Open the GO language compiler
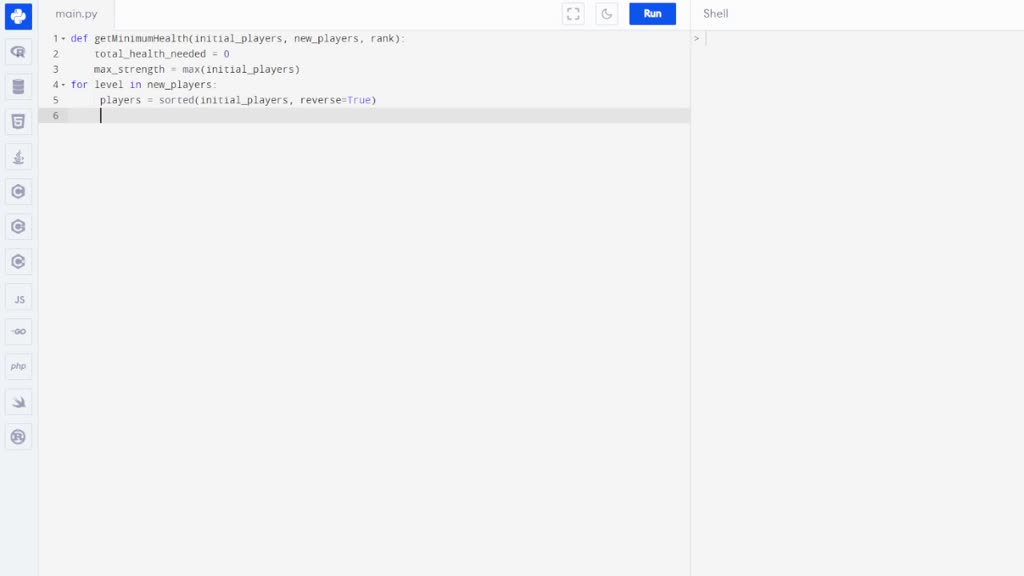 point(18,332)
